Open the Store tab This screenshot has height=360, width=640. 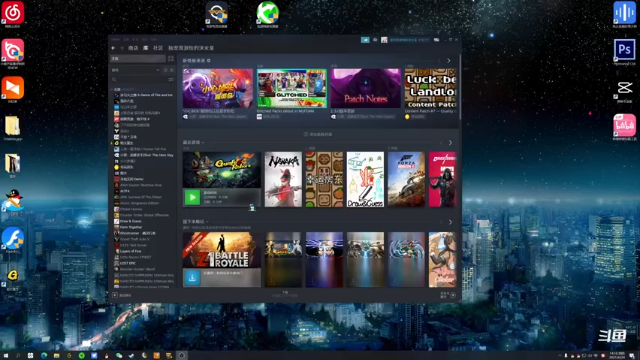point(133,48)
